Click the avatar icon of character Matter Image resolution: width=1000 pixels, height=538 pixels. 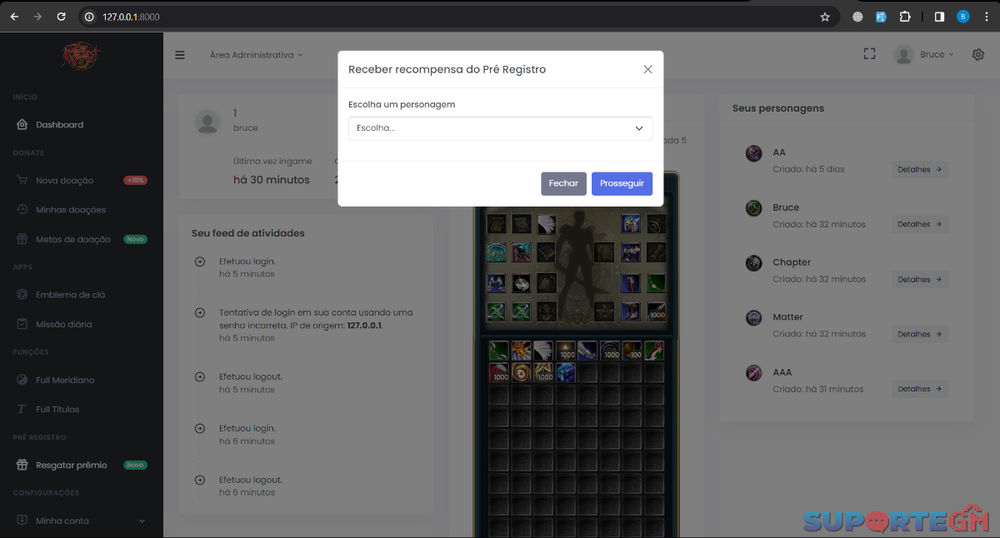[754, 318]
